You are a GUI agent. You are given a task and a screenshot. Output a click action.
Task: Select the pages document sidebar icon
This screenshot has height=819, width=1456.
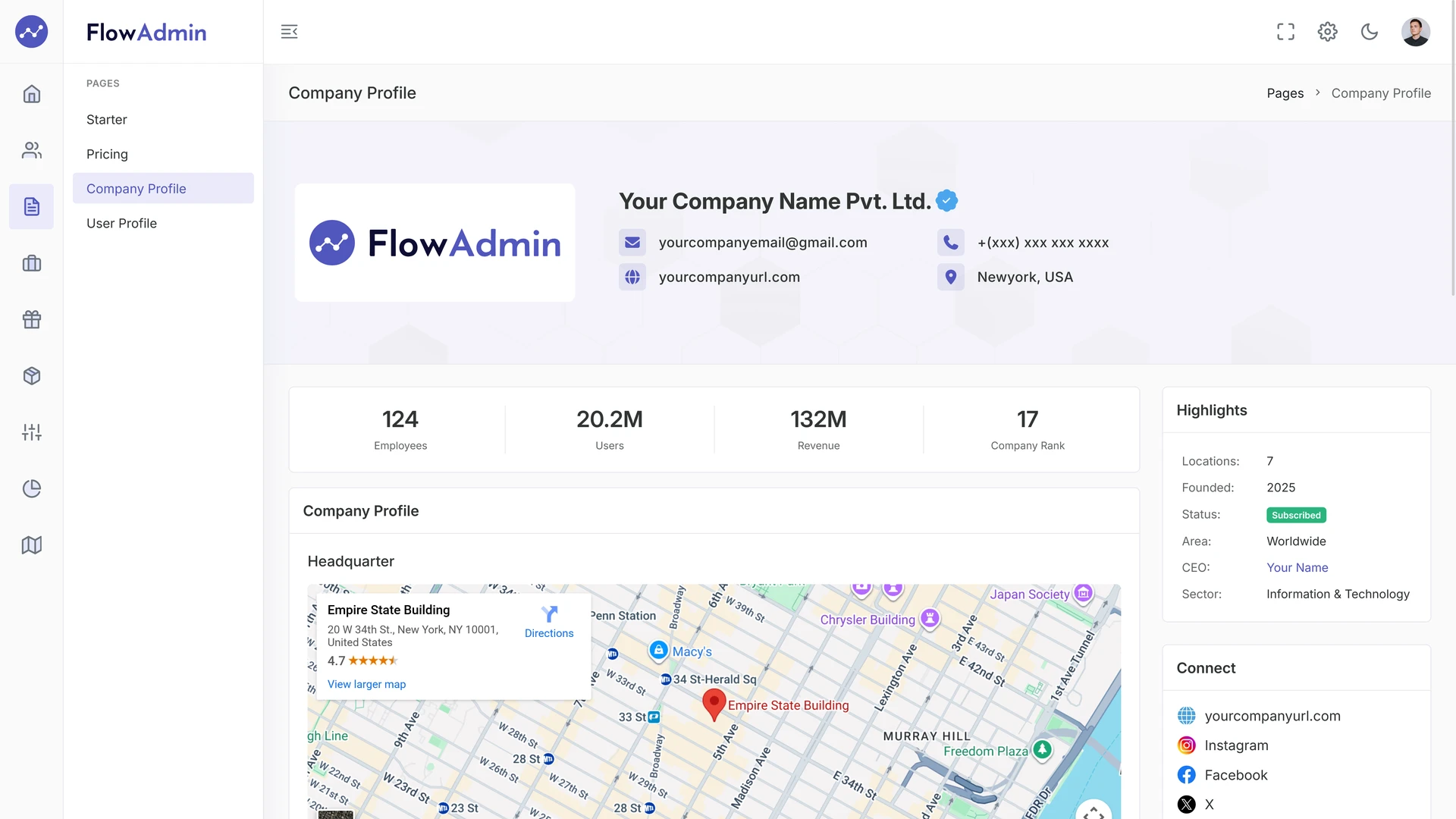[x=31, y=206]
